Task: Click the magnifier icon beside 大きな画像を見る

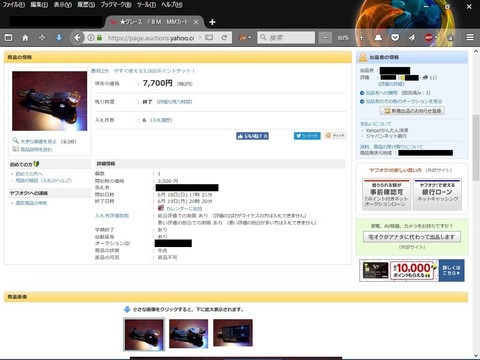Action: coord(15,140)
